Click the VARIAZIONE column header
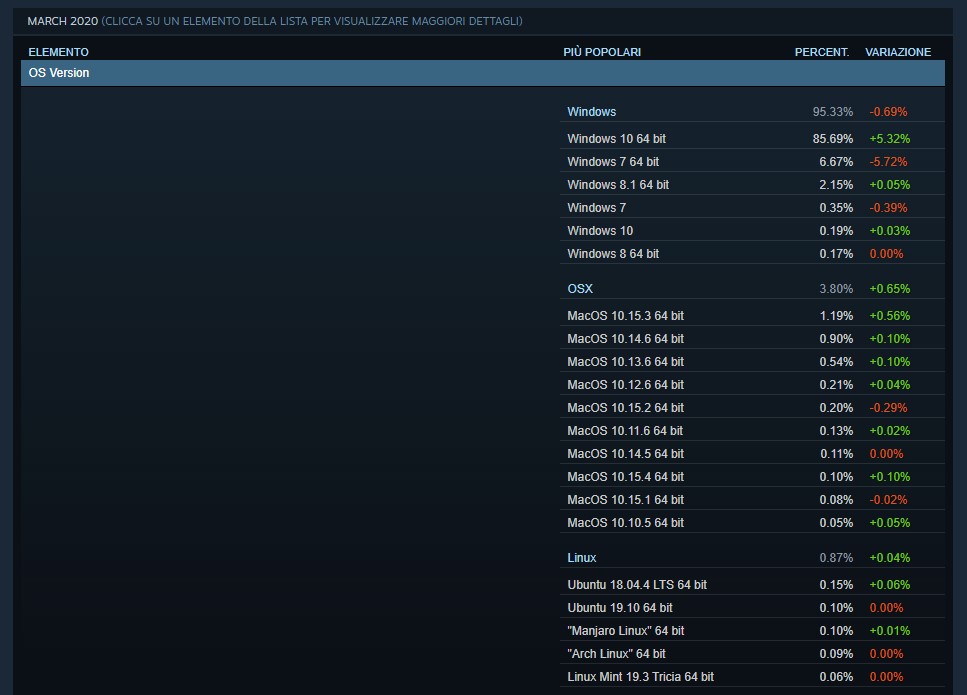Viewport: 967px width, 695px height. tap(898, 52)
